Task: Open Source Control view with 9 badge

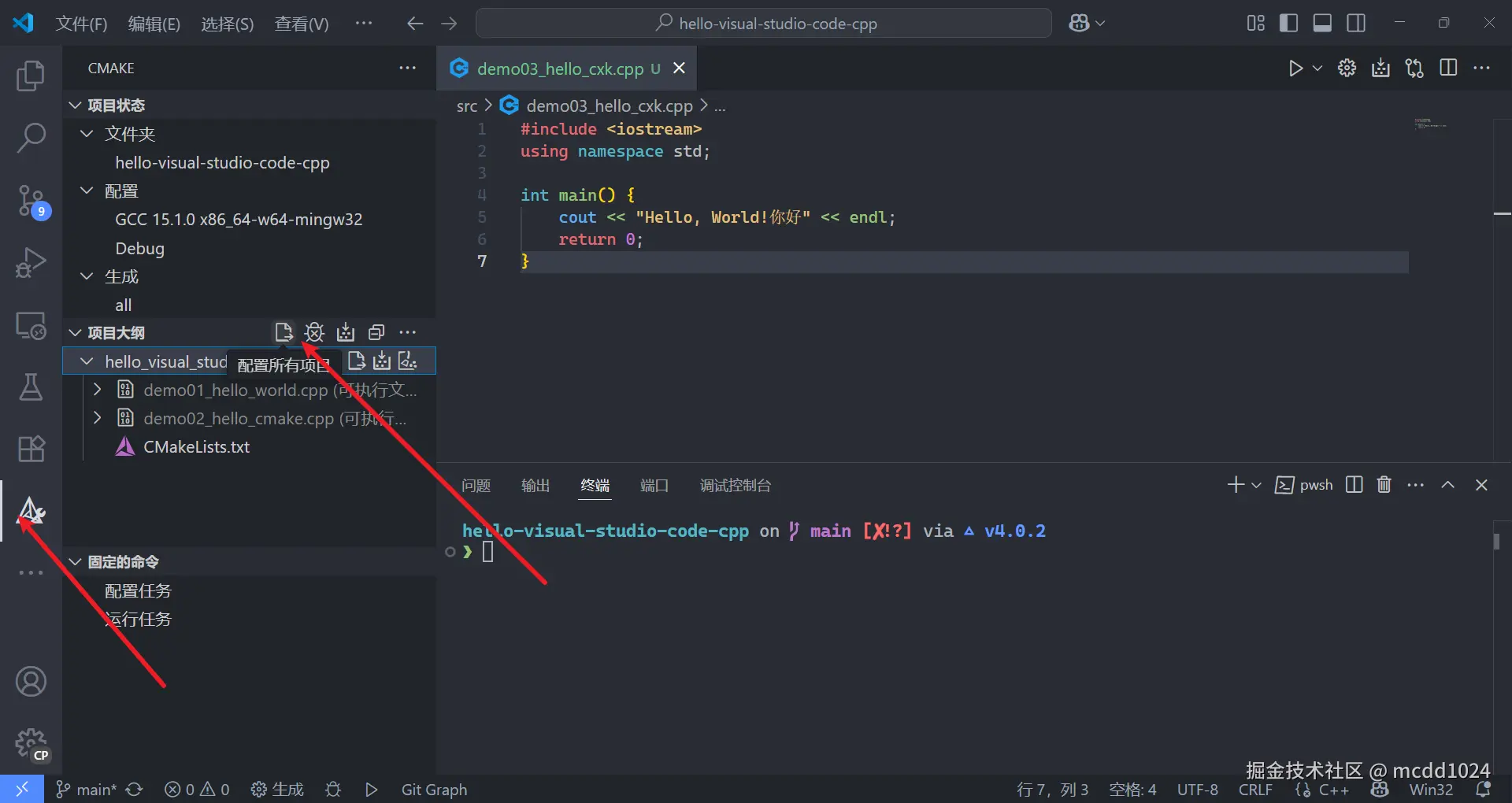Action: point(32,202)
